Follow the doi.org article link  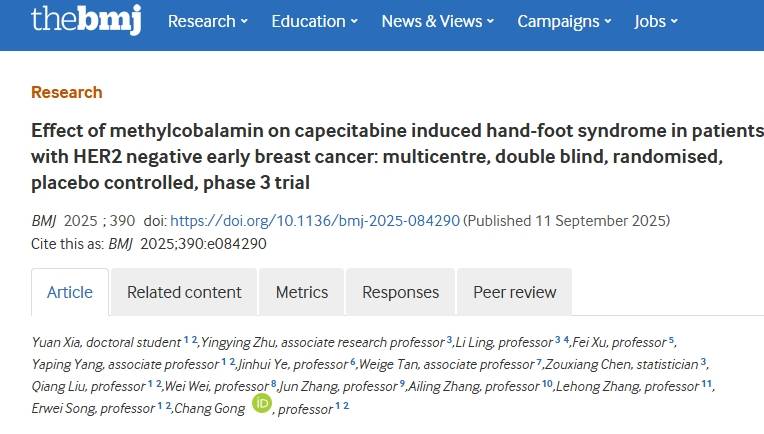pos(315,221)
